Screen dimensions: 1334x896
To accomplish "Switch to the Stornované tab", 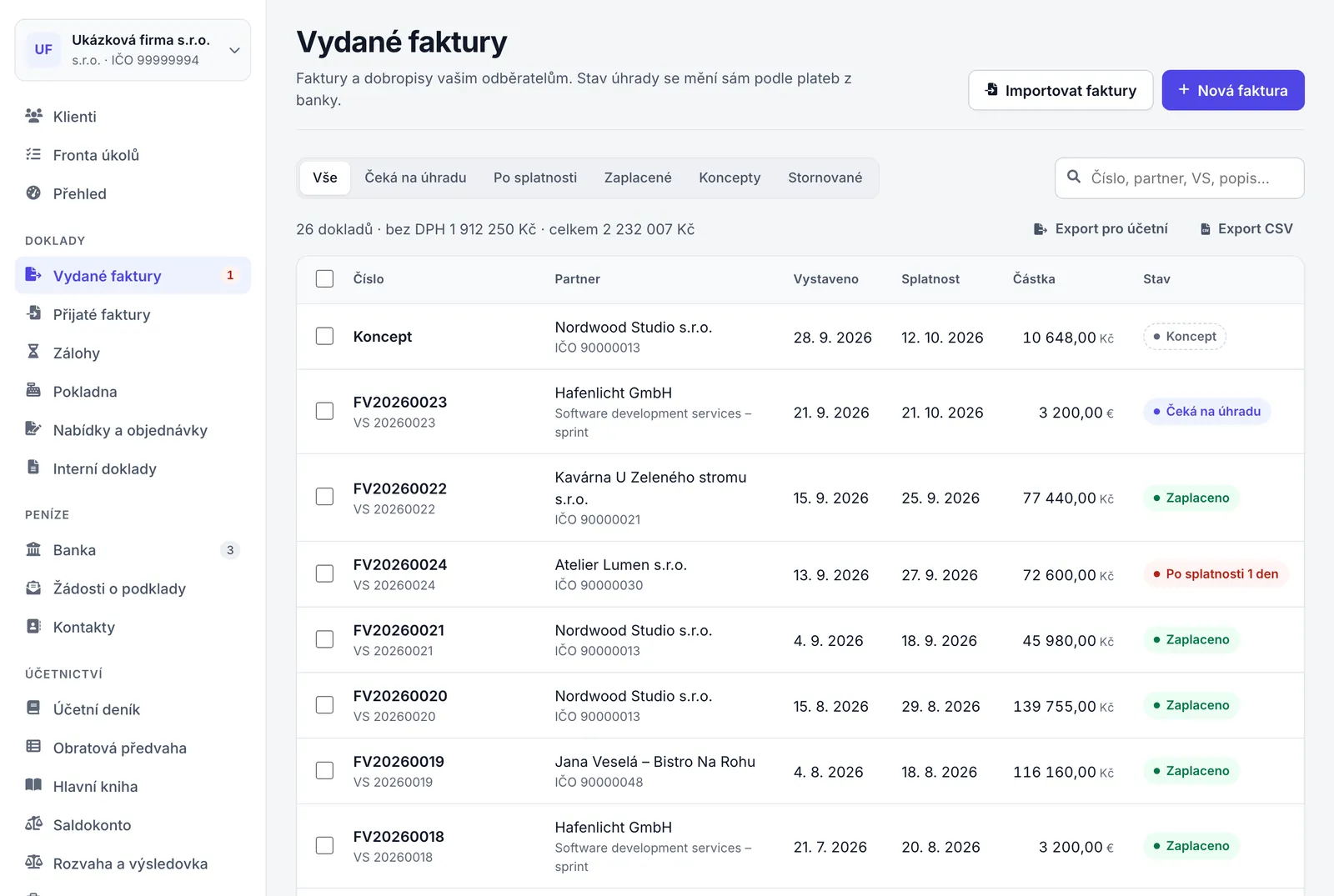I will (825, 178).
